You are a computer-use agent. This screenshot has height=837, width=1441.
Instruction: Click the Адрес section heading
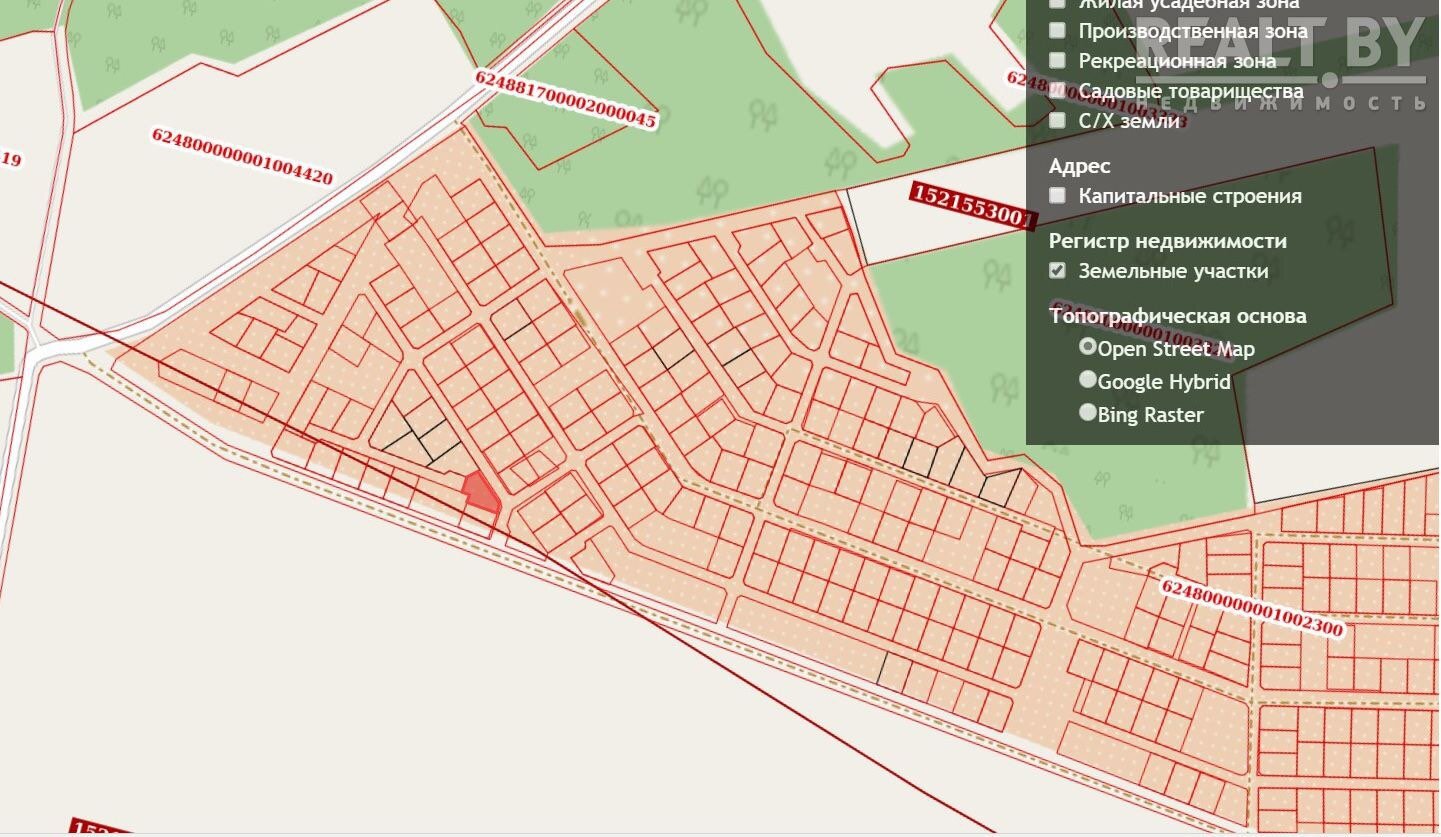(x=1079, y=166)
